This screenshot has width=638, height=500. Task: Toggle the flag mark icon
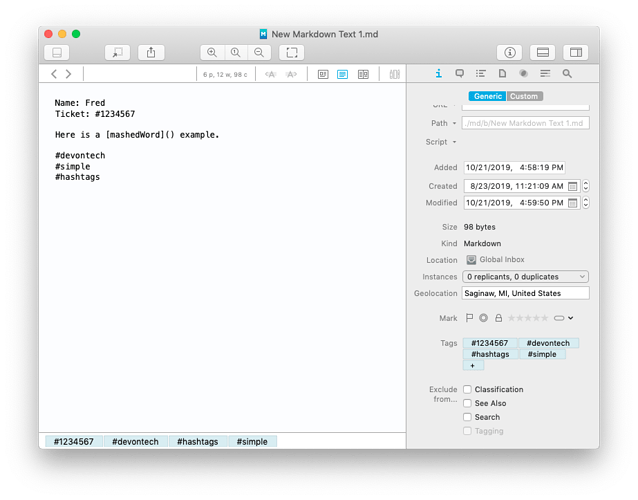click(469, 318)
